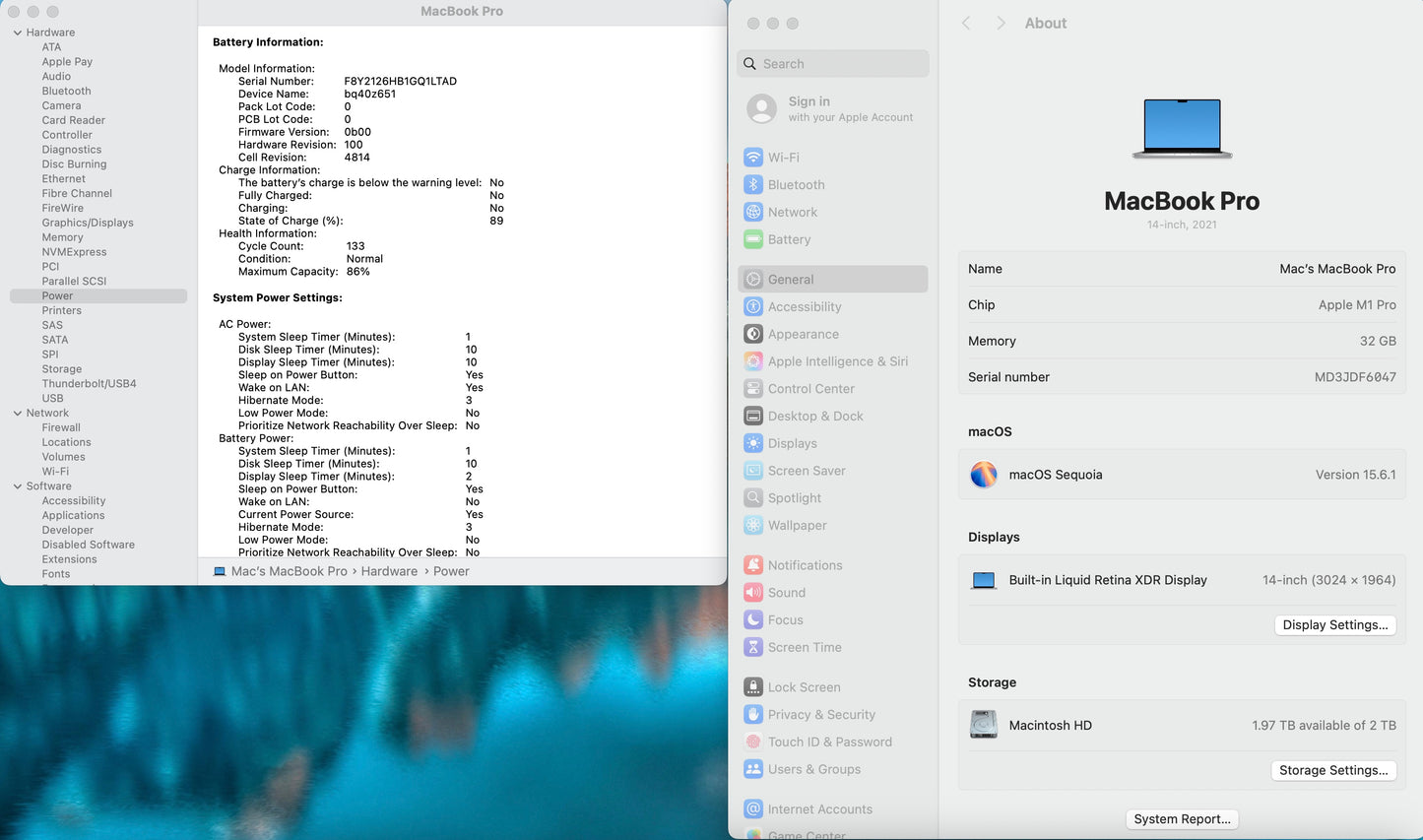1423x840 pixels.
Task: Click the Bluetooth icon in Settings sidebar
Action: tap(753, 185)
